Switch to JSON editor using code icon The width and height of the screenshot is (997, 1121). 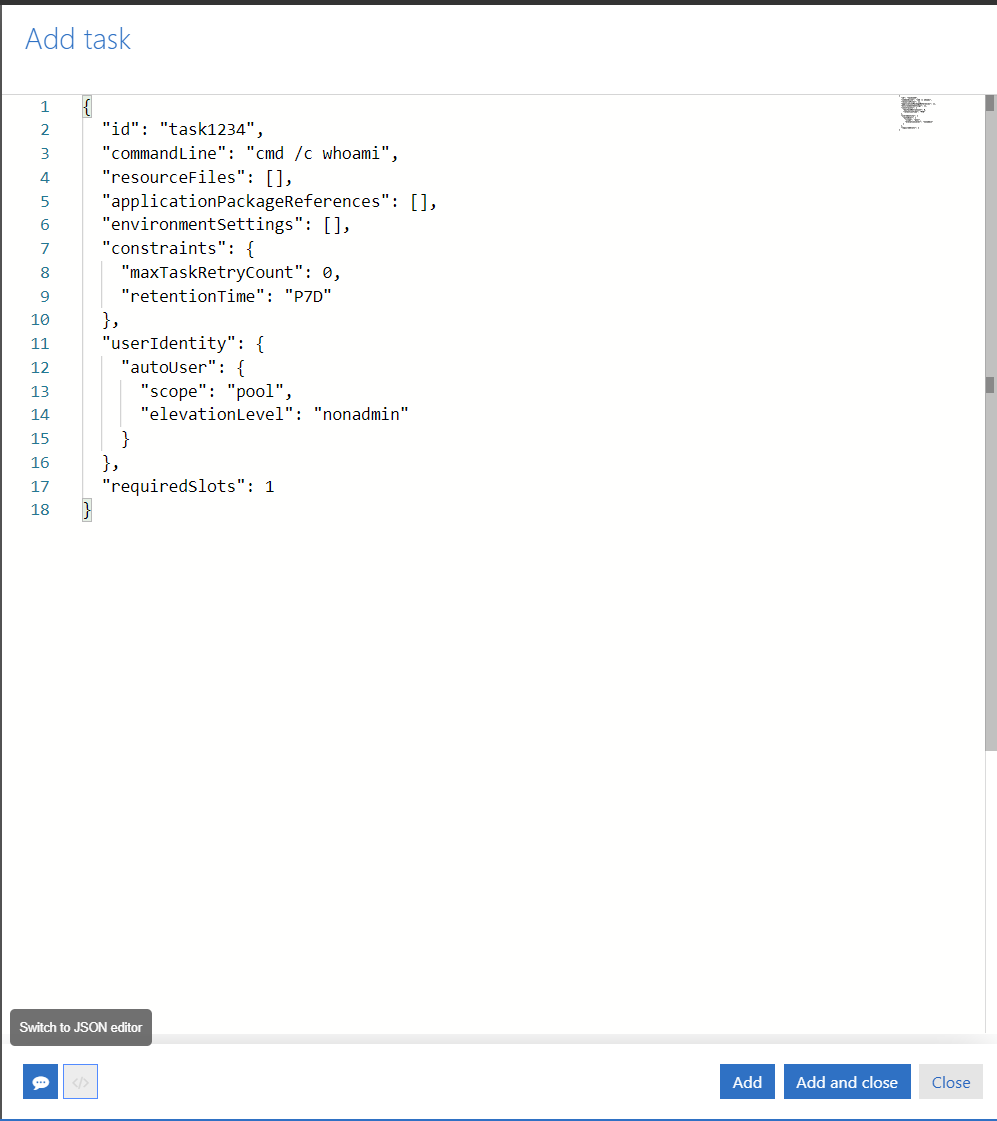[80, 1081]
